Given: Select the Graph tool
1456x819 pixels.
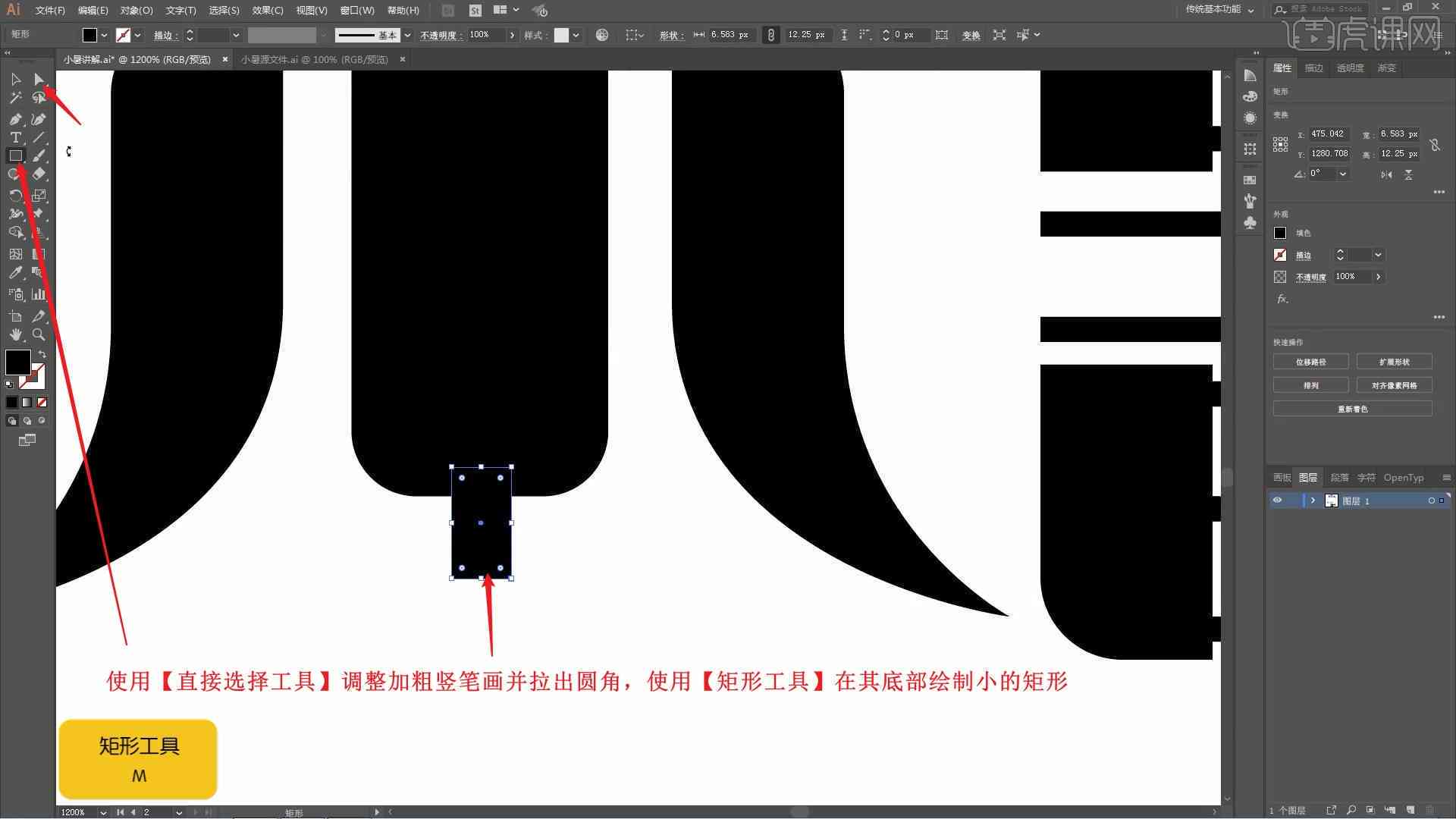Looking at the screenshot, I should pos(38,294).
